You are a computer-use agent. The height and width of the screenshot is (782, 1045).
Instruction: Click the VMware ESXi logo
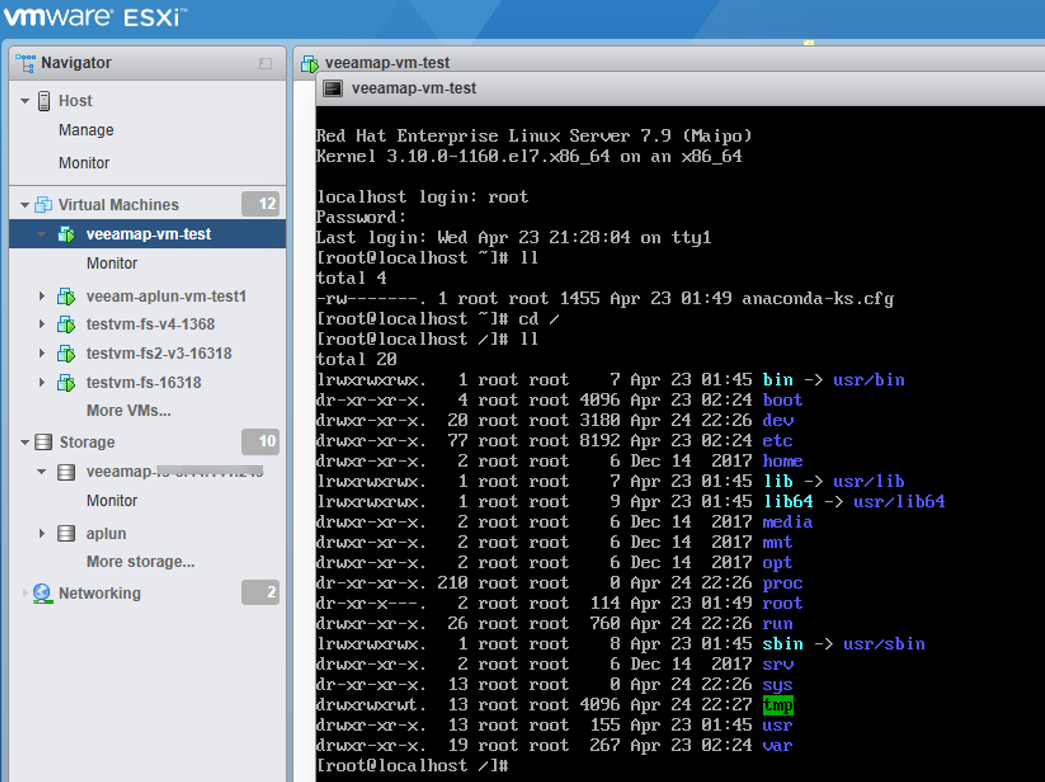click(95, 16)
